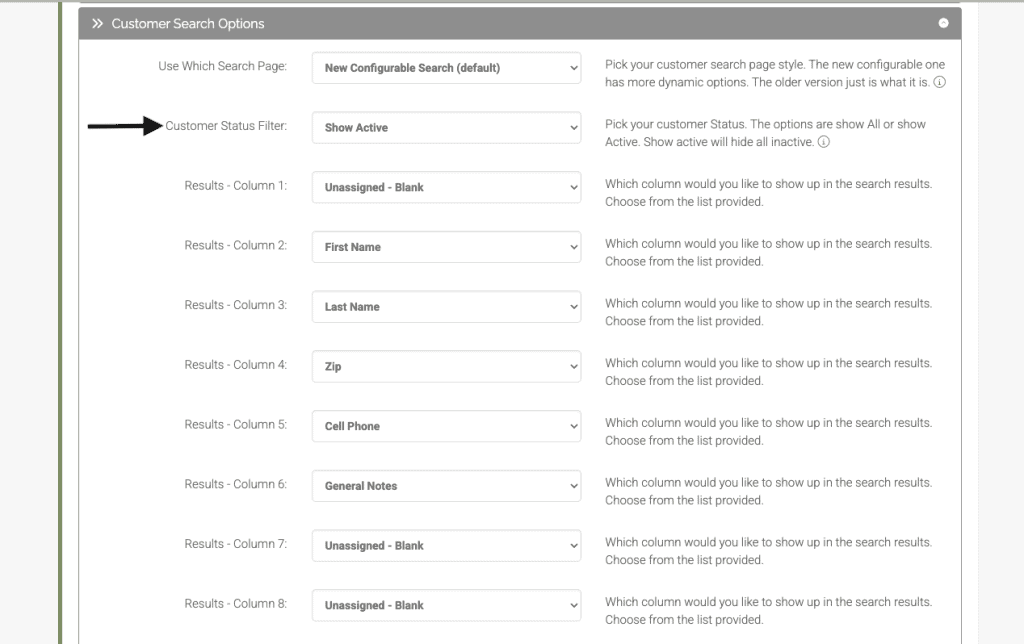Open the Column 3 Last Name dropdown
This screenshot has height=644, width=1024.
pyautogui.click(x=446, y=307)
